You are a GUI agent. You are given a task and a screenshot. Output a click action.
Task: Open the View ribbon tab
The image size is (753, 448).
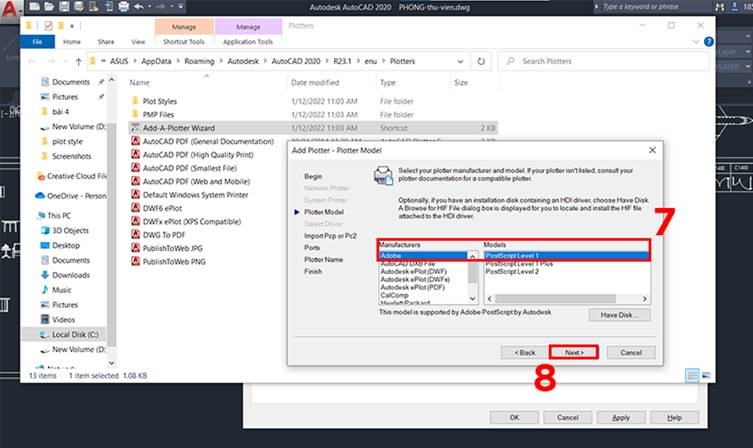[138, 42]
